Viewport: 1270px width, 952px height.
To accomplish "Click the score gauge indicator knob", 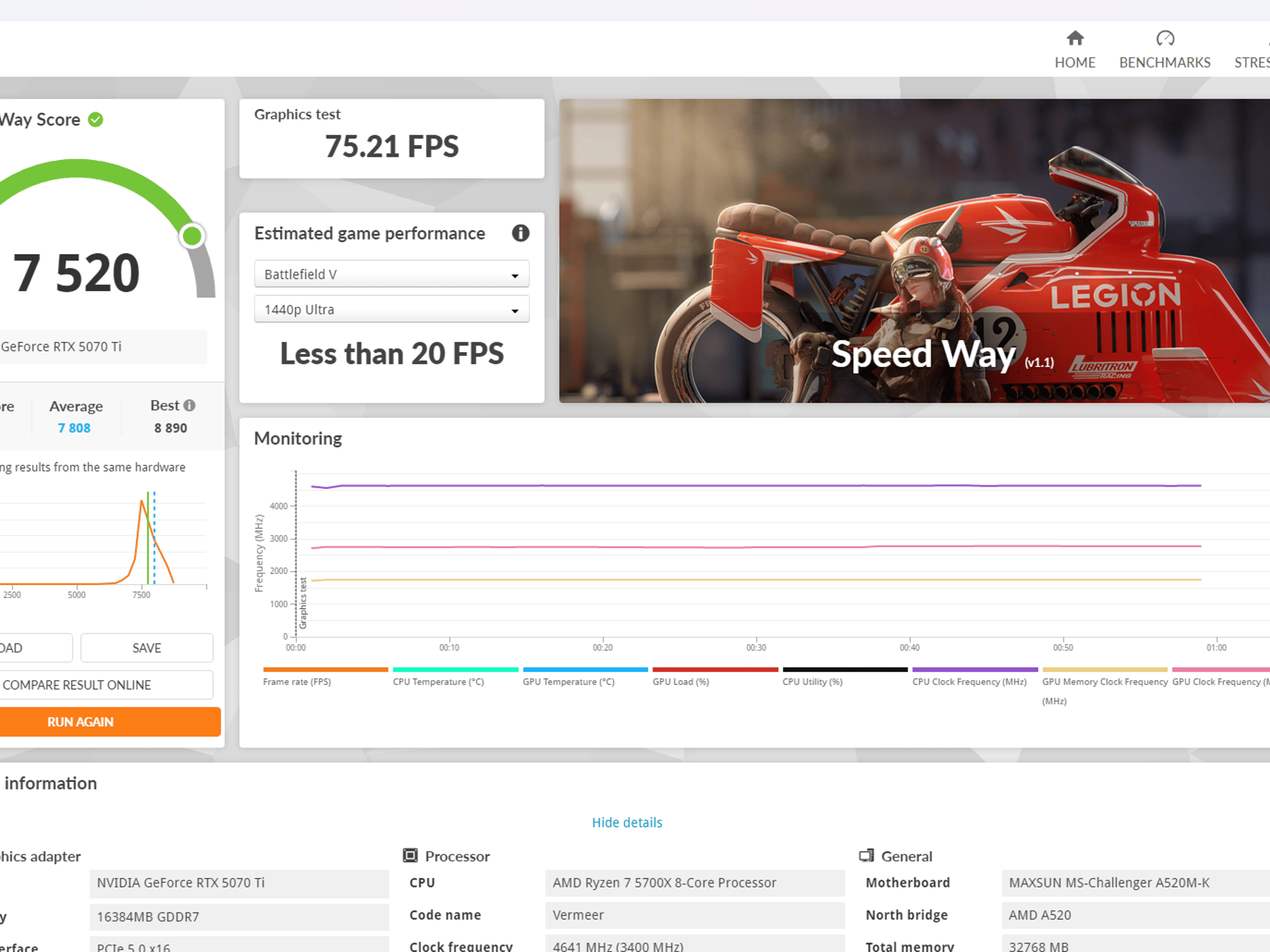I will [192, 236].
